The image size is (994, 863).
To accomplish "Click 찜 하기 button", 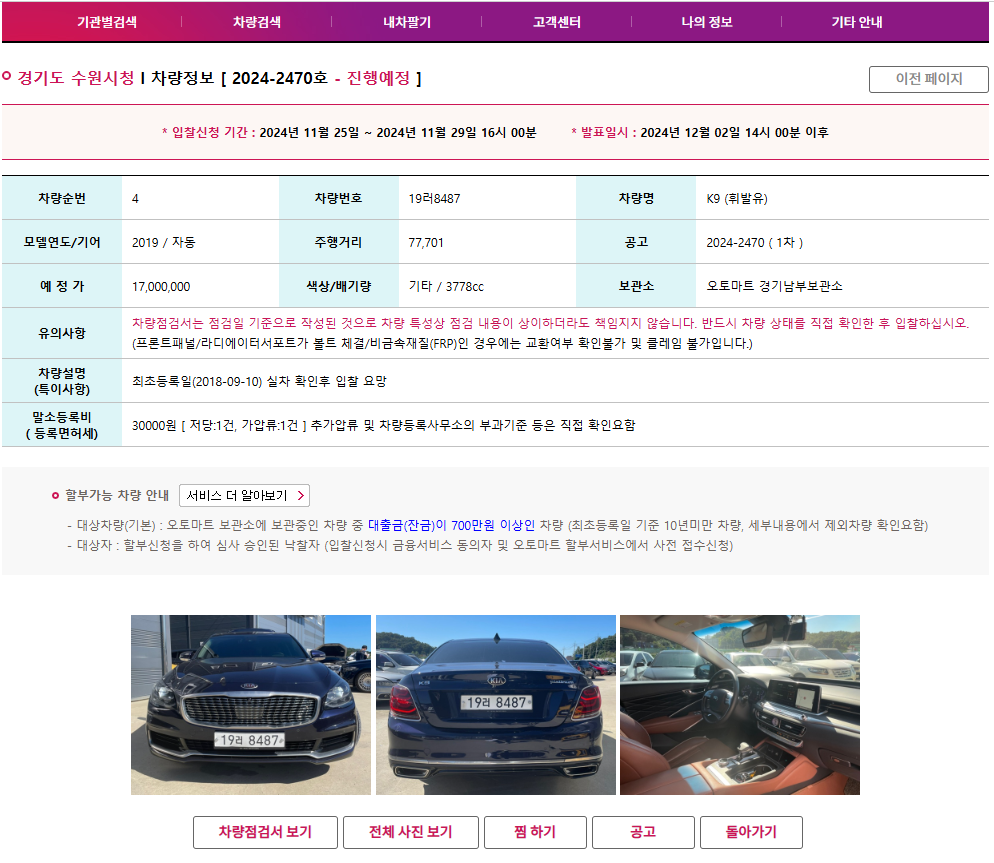I will (x=535, y=832).
